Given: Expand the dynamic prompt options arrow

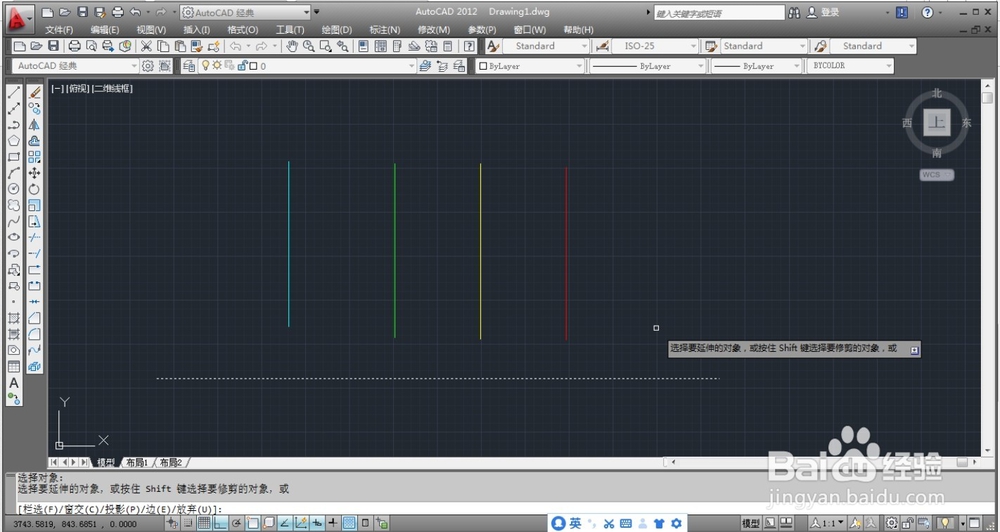Looking at the screenshot, I should [915, 350].
